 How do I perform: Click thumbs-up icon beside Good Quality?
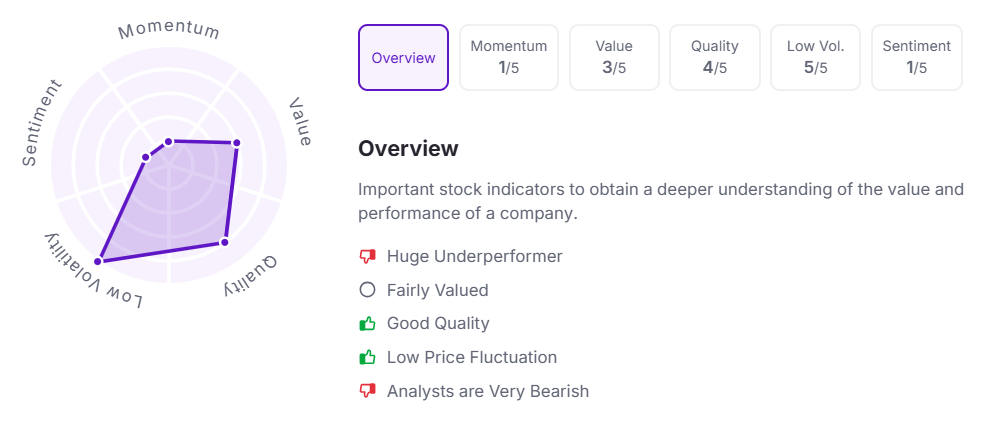click(367, 323)
